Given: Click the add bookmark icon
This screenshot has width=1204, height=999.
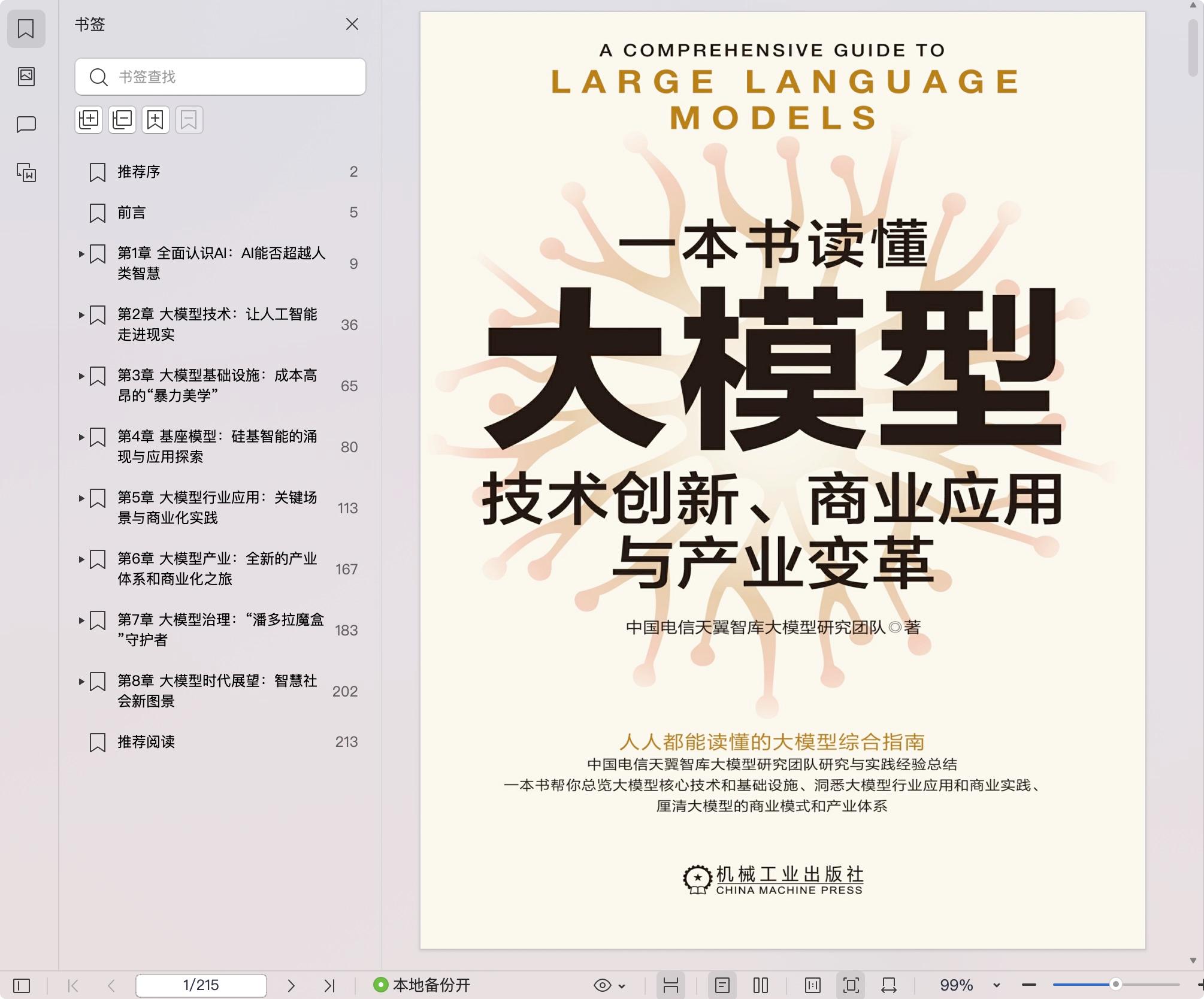Looking at the screenshot, I should point(156,120).
